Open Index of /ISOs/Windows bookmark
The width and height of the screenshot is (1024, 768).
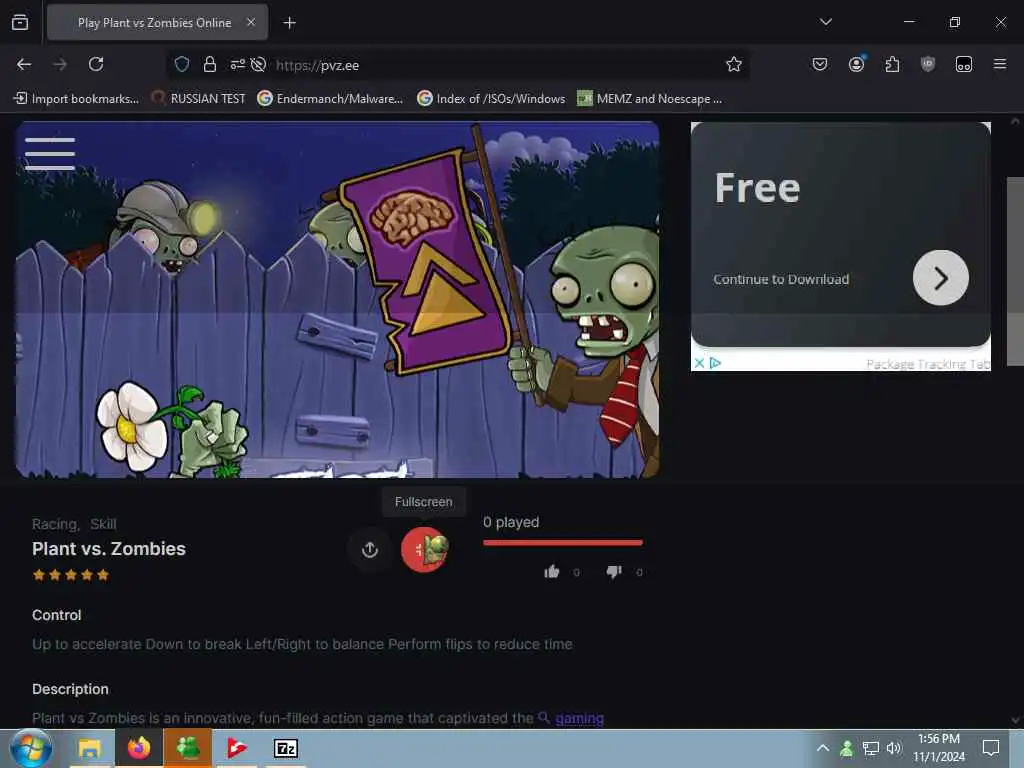click(491, 99)
